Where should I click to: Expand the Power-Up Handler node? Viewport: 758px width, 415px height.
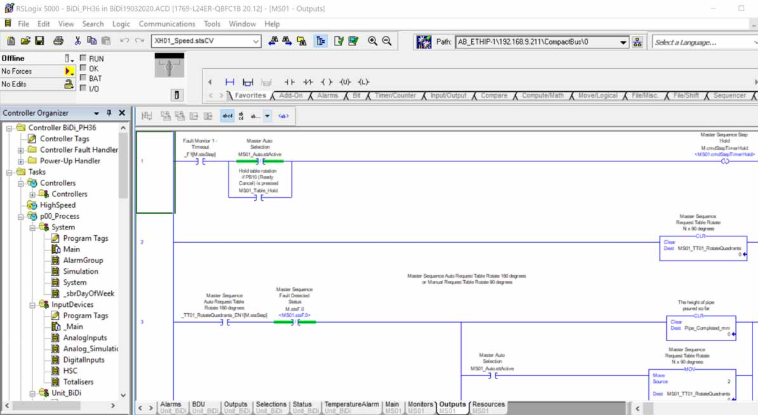click(x=21, y=162)
